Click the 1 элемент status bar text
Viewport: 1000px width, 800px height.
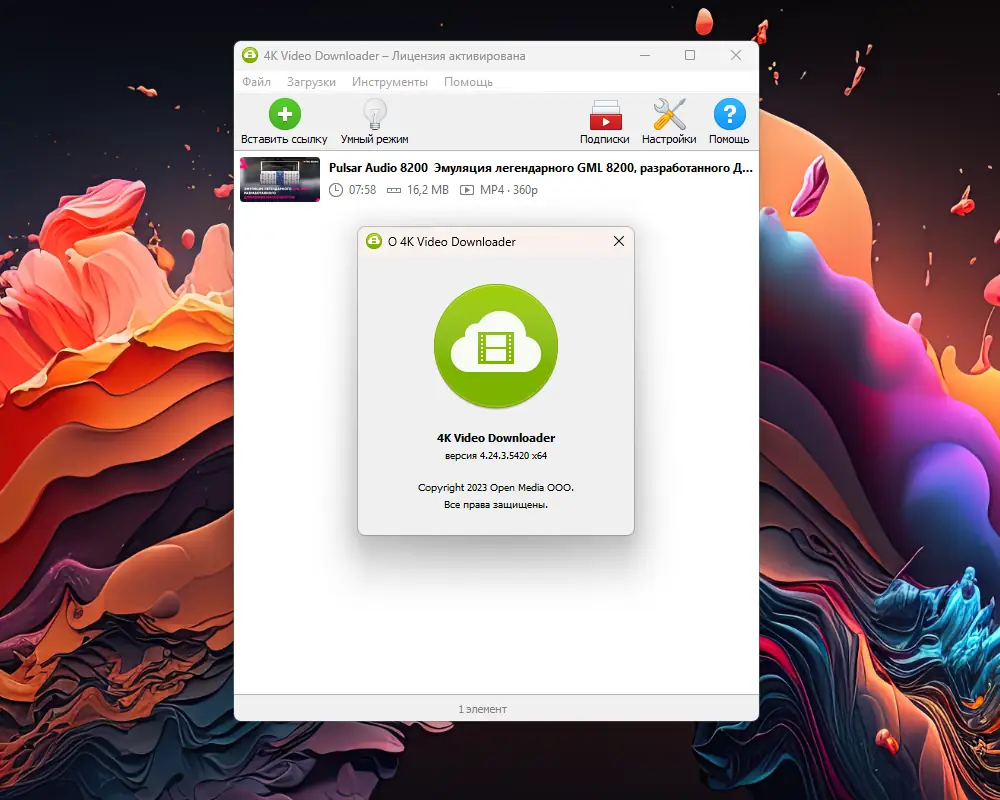[x=482, y=709]
